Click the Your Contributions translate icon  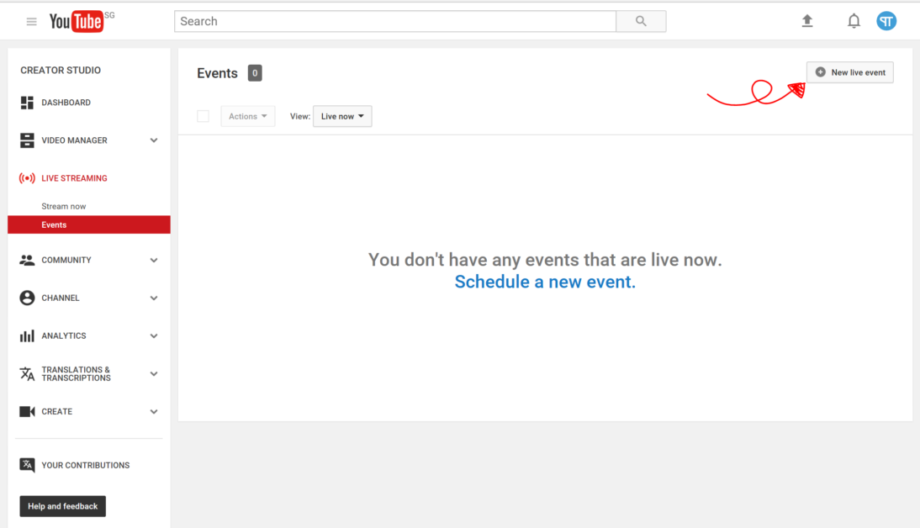[x=27, y=465]
